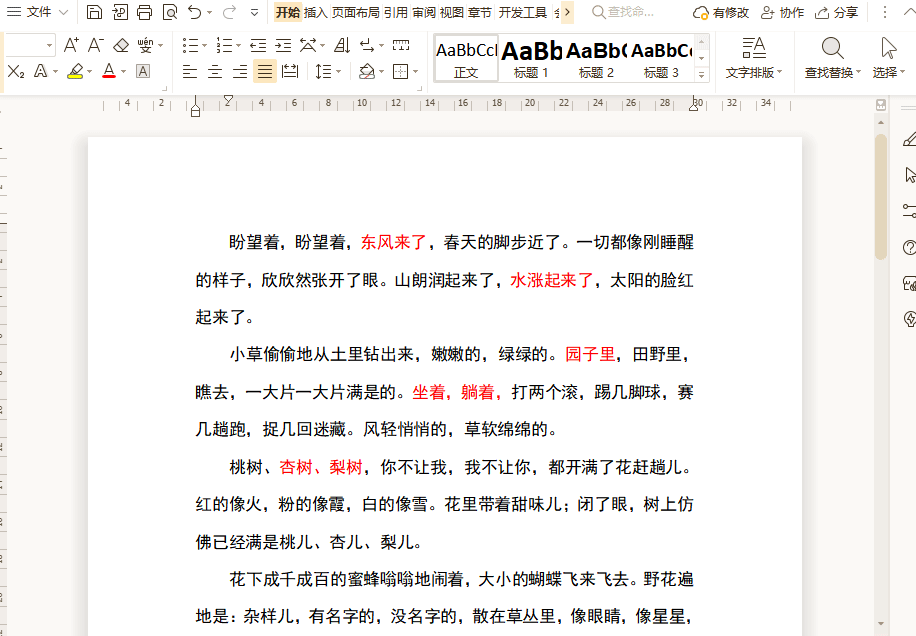This screenshot has height=636, width=916.
Task: Apply red font color swatch
Action: click(108, 71)
